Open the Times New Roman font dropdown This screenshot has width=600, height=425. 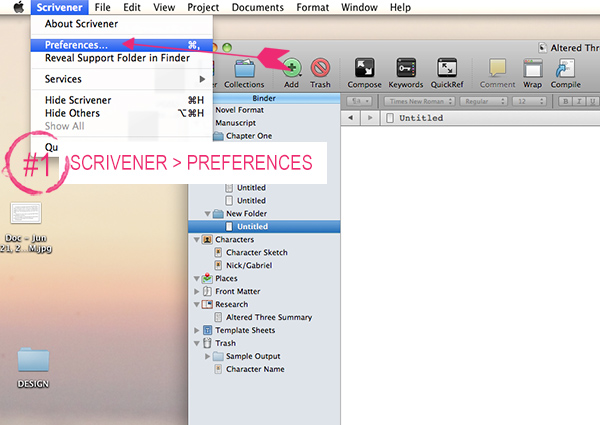[419, 101]
